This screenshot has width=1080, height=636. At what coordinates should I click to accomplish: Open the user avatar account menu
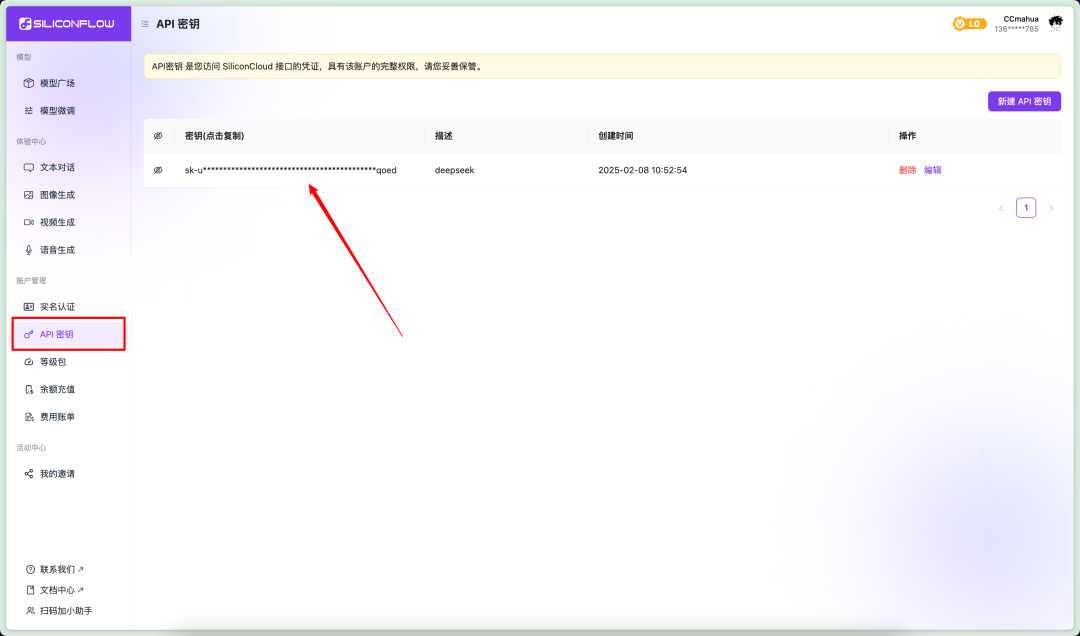(1055, 23)
